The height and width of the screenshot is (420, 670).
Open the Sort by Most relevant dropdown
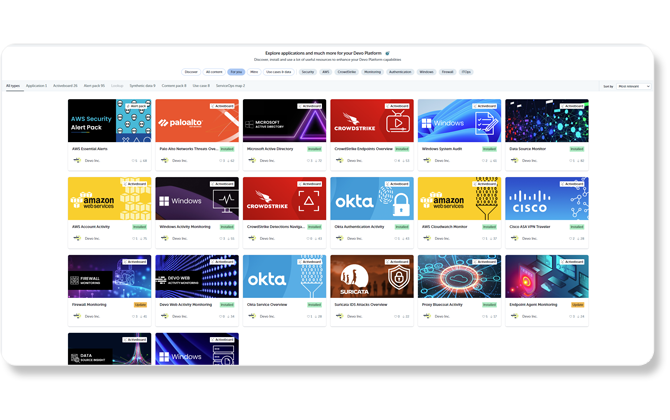tap(634, 86)
